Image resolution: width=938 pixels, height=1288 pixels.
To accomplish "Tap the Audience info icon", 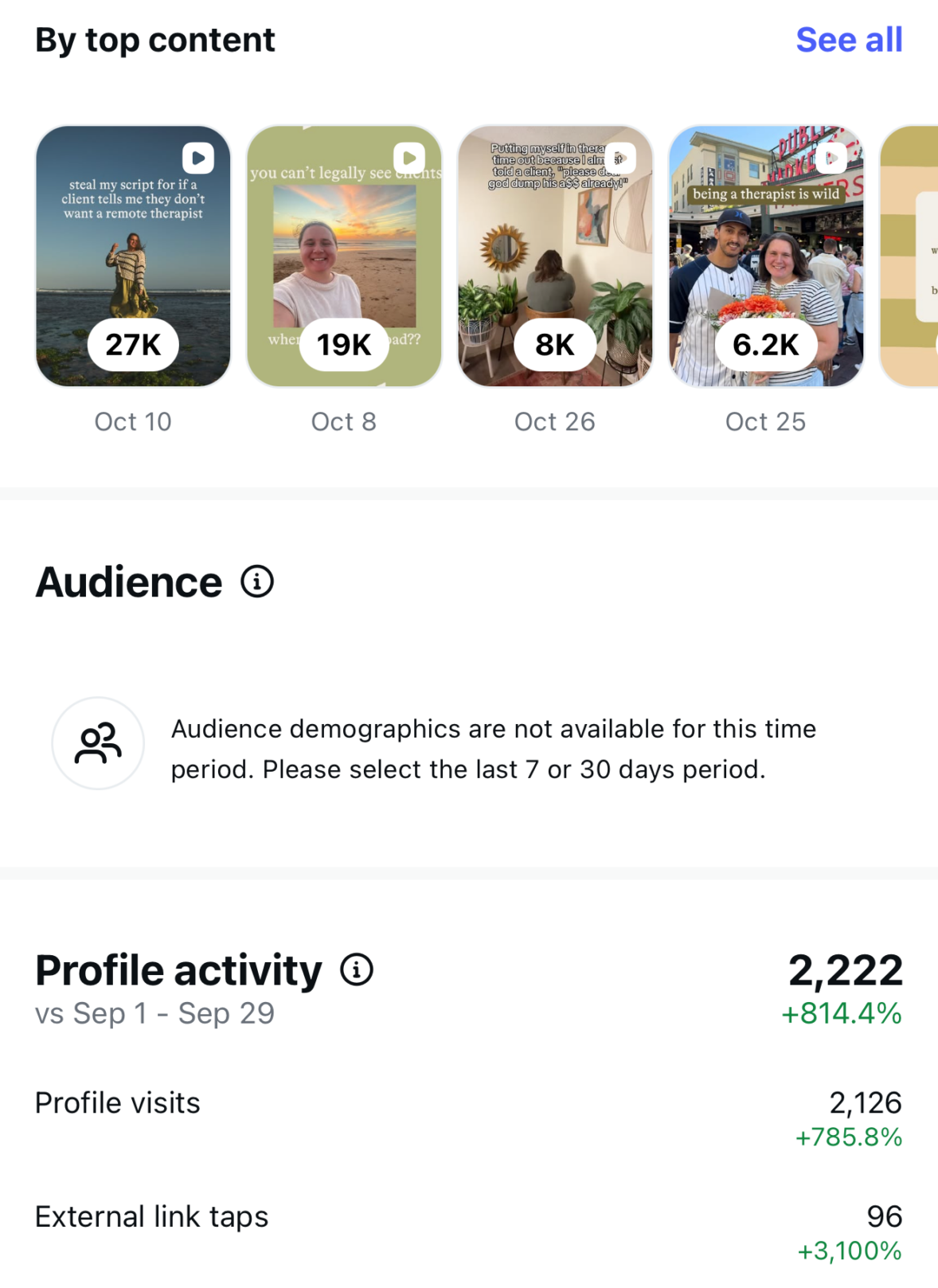I will point(257,582).
